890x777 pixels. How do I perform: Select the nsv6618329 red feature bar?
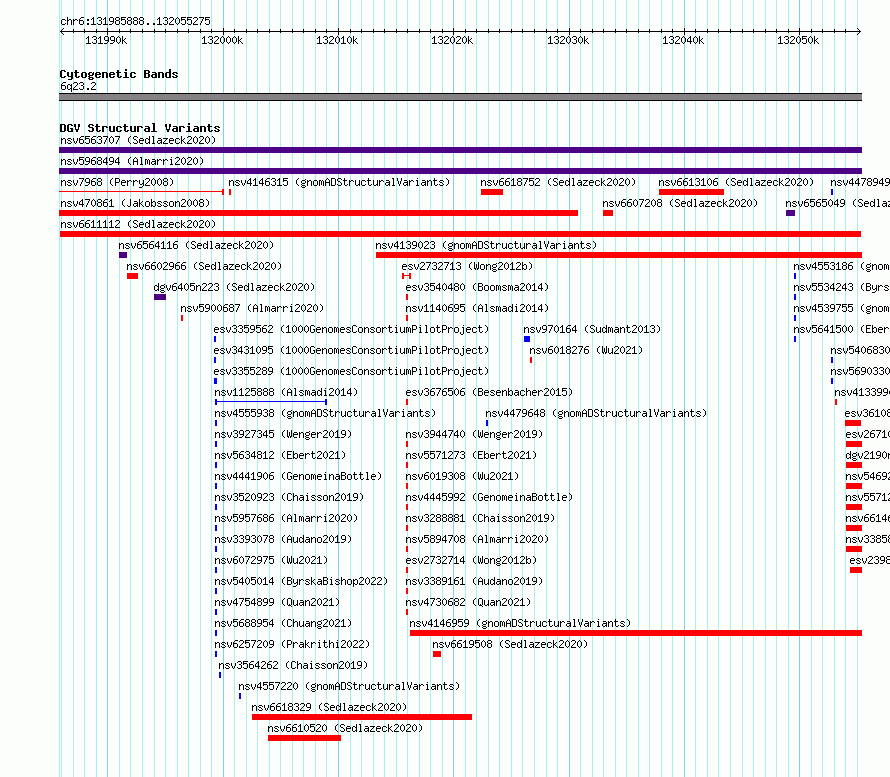[362, 717]
